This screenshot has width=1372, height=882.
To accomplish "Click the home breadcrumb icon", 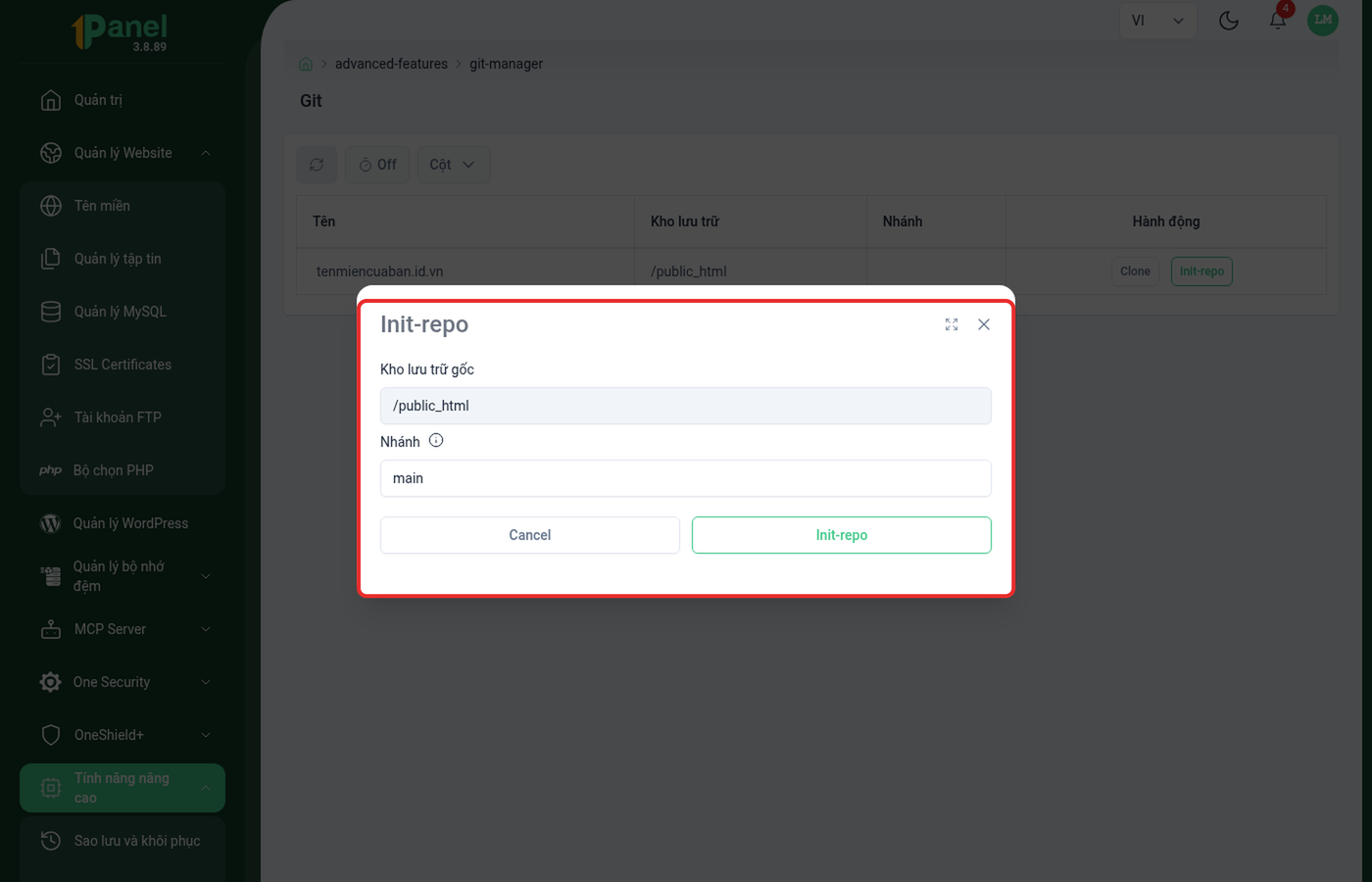I will tap(306, 64).
